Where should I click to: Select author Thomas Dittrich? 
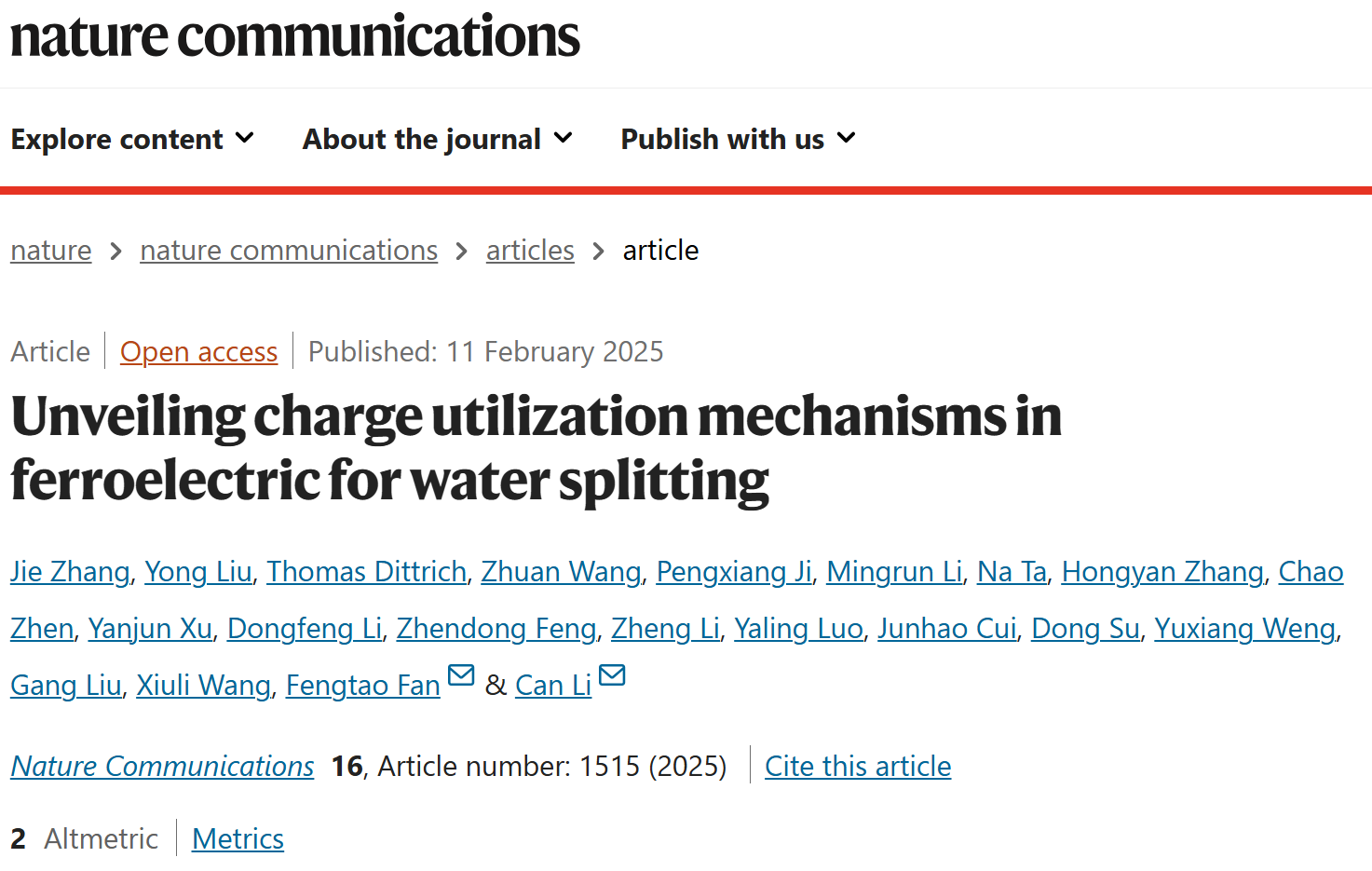click(367, 572)
